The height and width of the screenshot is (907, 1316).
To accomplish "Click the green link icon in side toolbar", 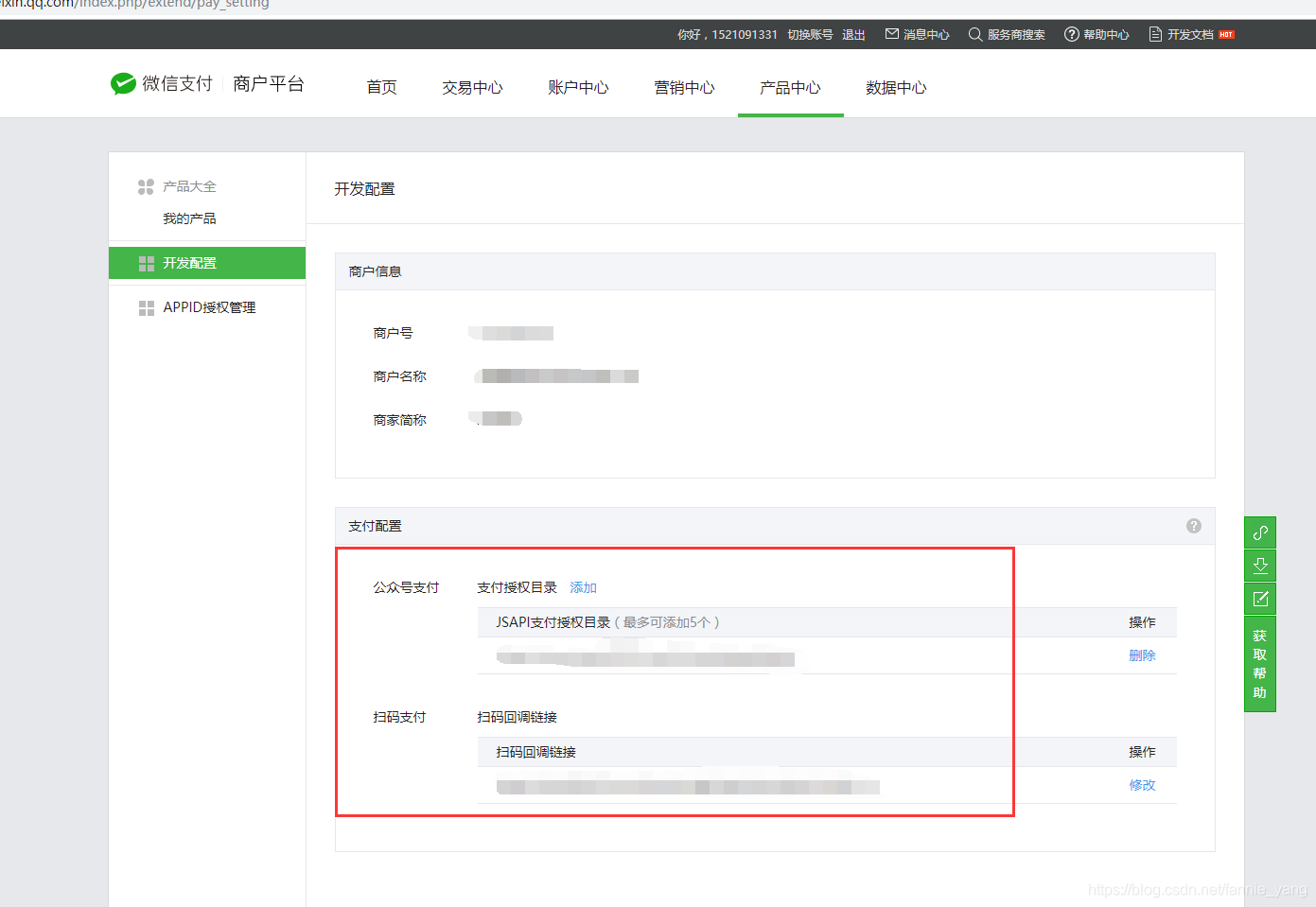I will 1260,532.
